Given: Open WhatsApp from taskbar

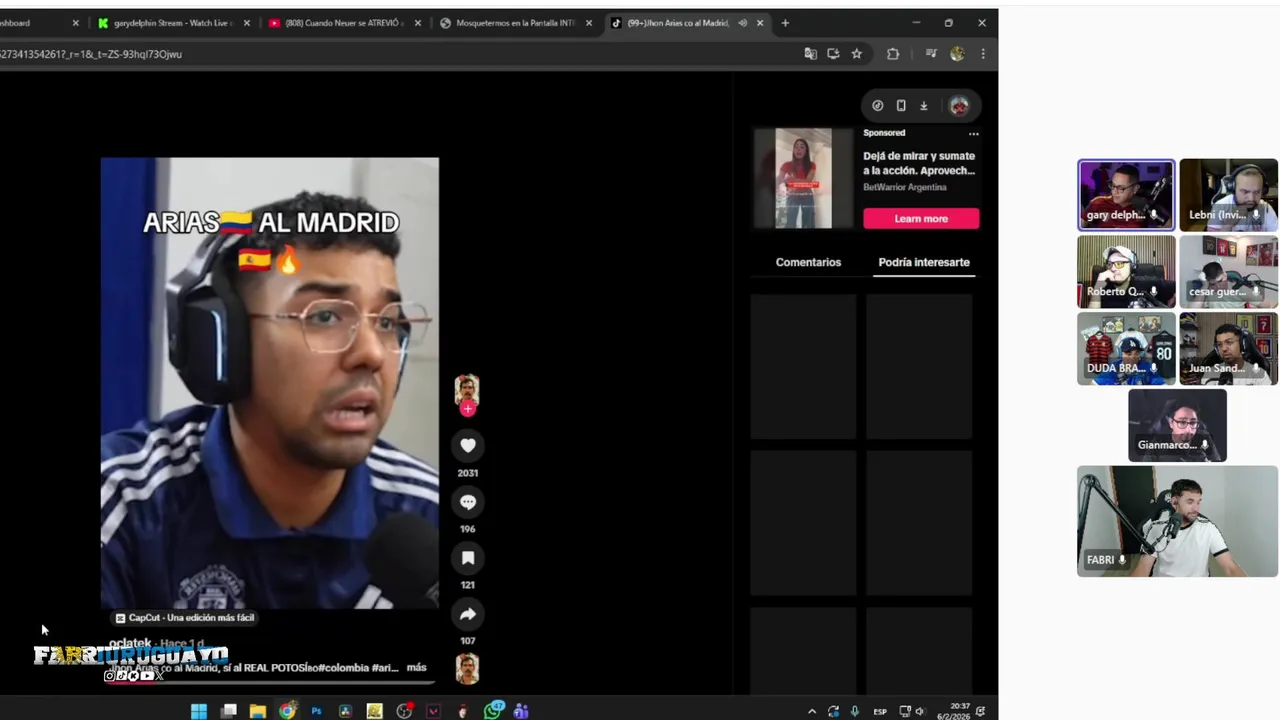Looking at the screenshot, I should click(493, 711).
